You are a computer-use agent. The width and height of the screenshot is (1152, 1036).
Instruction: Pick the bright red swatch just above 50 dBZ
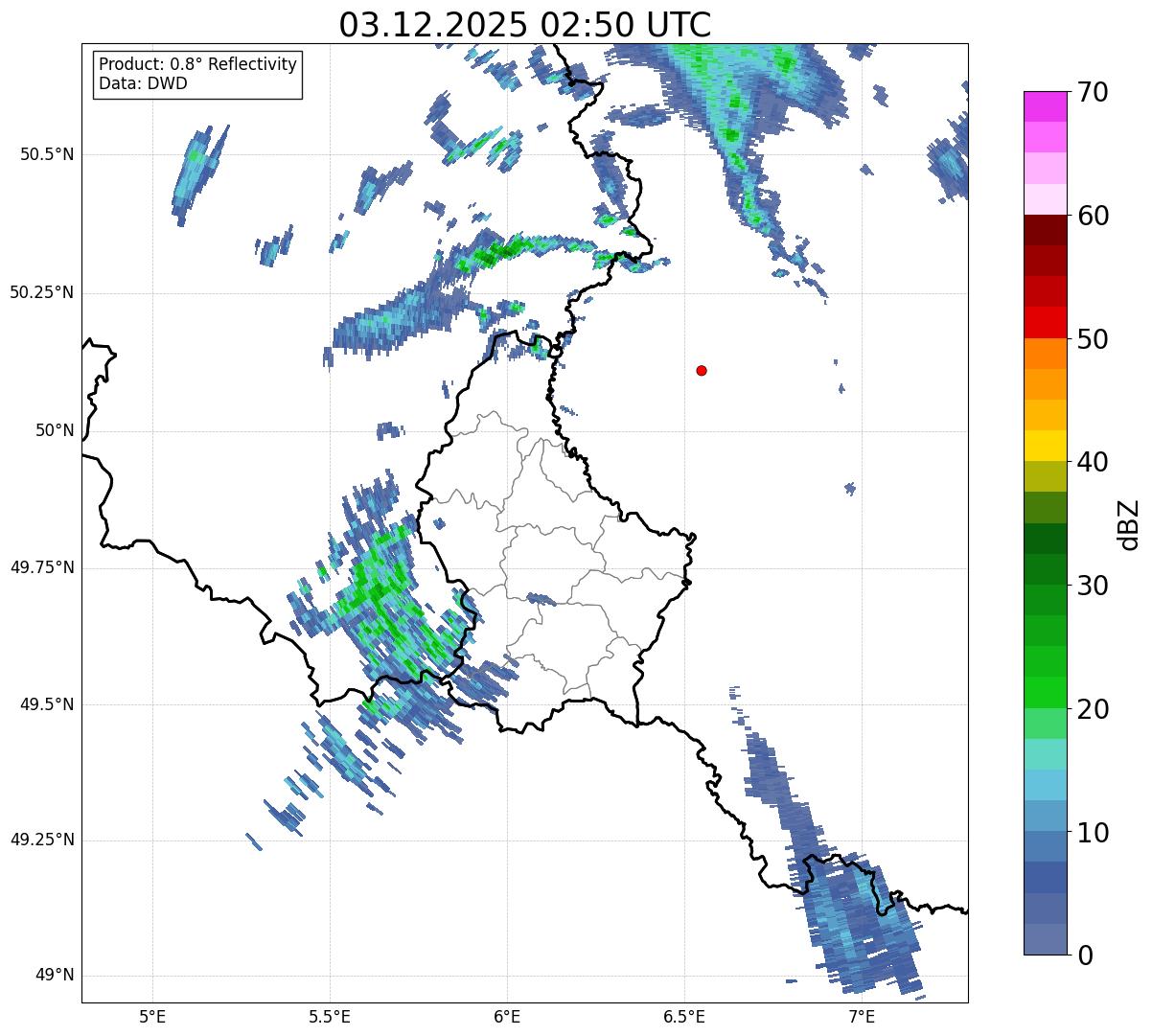point(1046,323)
